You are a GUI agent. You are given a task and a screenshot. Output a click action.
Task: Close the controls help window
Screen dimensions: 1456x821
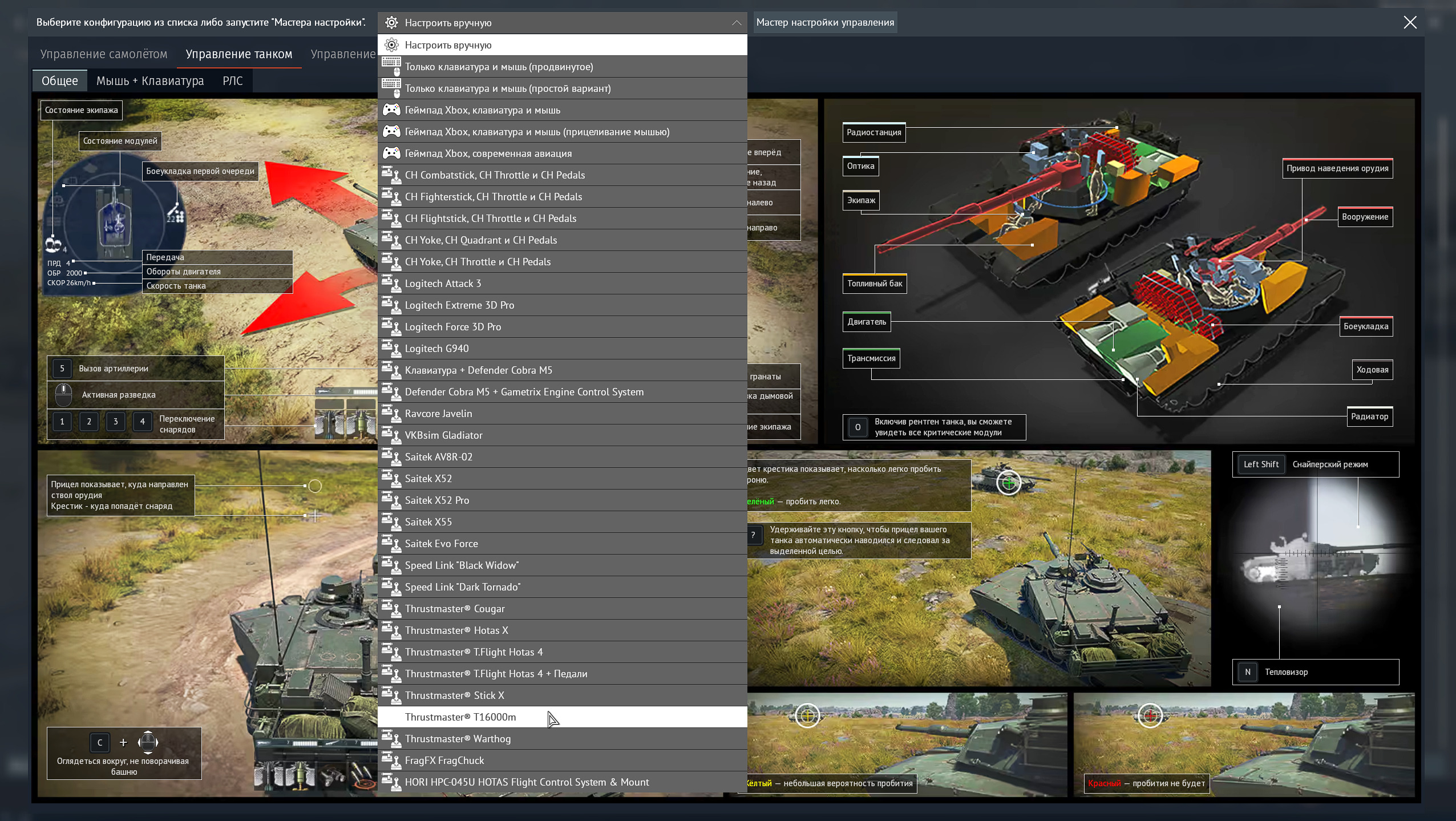1410,22
